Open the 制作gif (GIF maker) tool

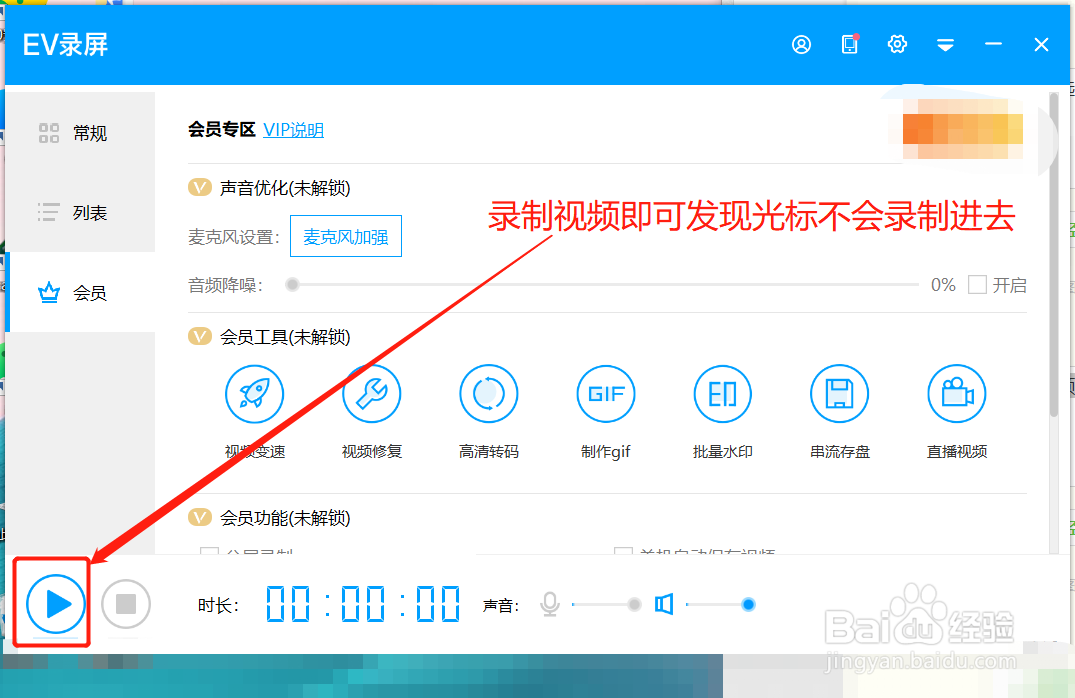(x=605, y=393)
